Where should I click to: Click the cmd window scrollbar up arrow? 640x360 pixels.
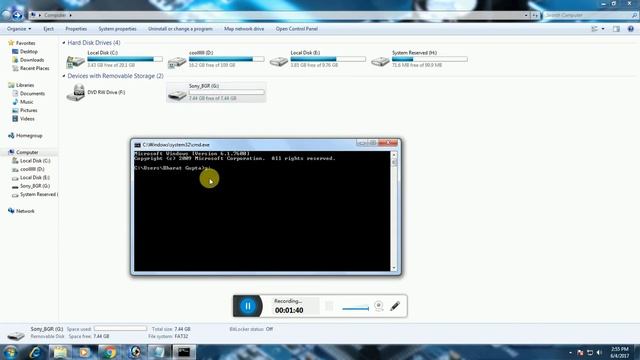[x=394, y=155]
